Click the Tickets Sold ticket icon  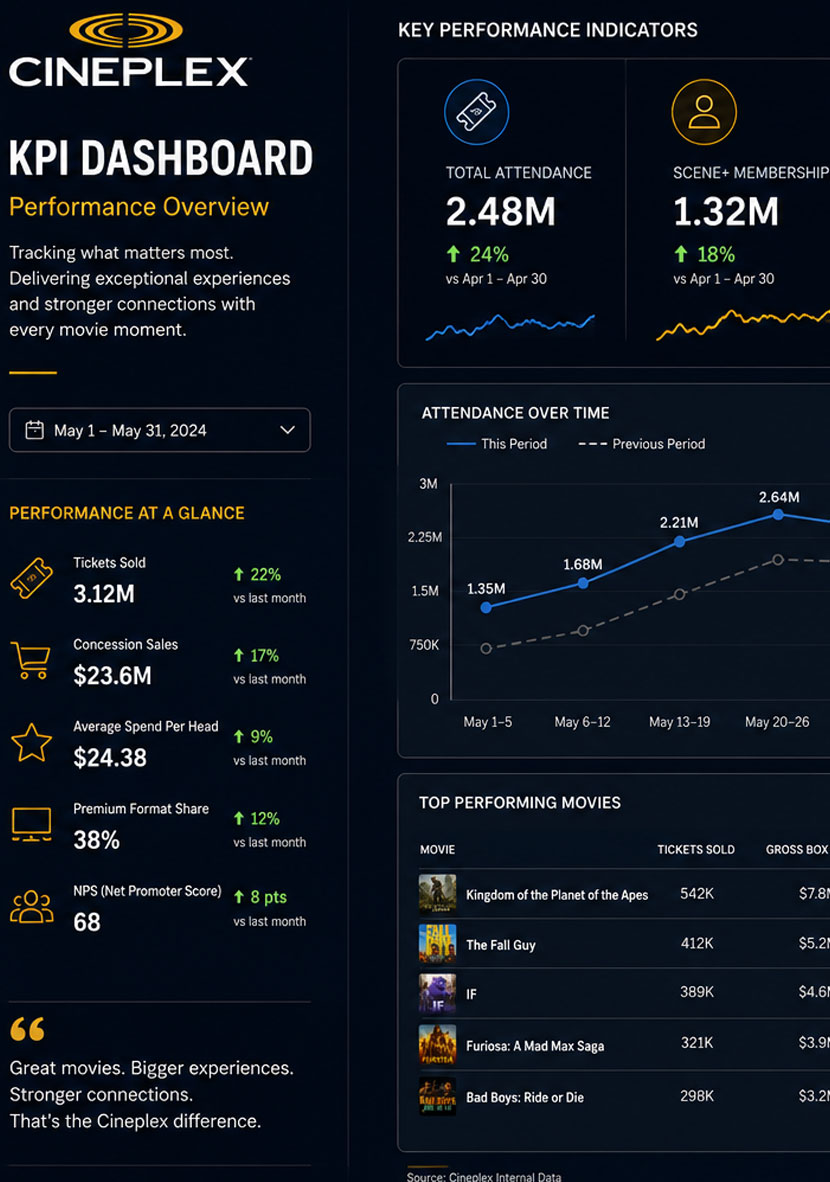[31, 578]
